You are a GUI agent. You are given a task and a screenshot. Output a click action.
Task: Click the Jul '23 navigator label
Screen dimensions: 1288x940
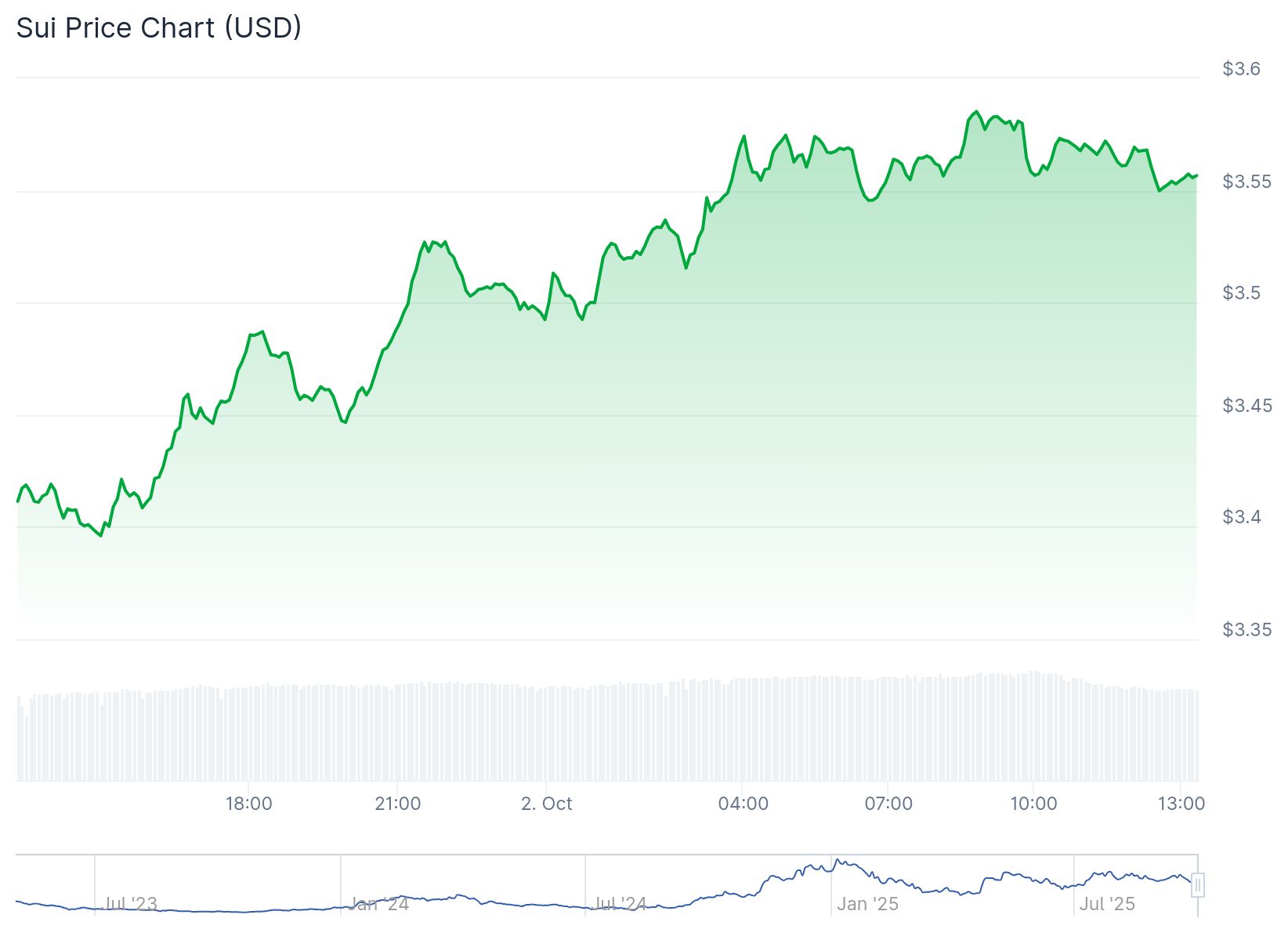tap(130, 904)
